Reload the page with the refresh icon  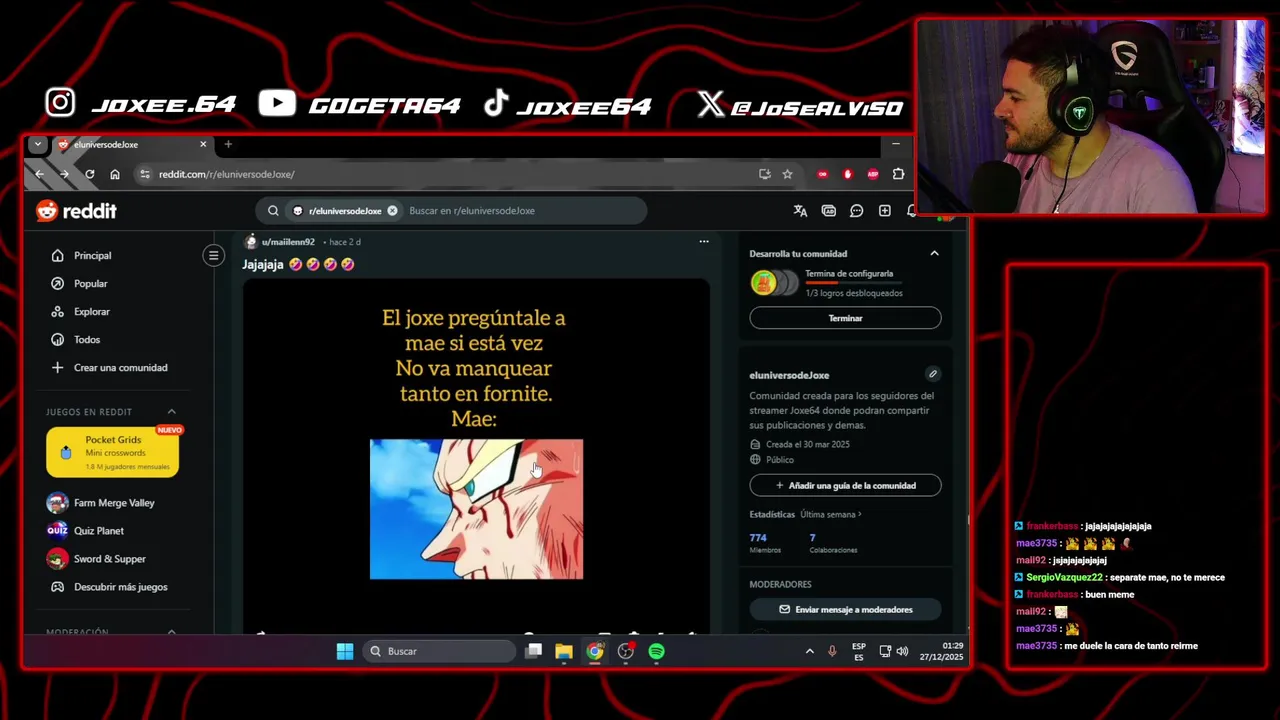coord(89,174)
